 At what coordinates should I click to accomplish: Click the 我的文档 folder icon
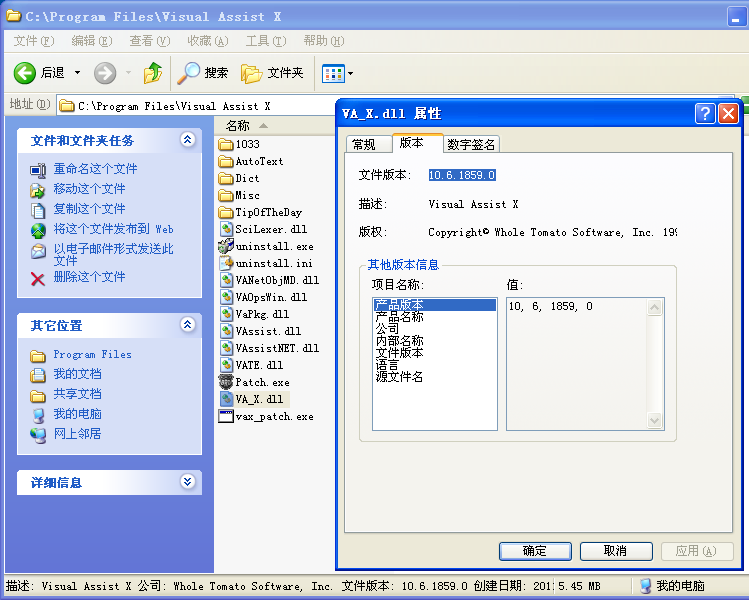(38, 375)
